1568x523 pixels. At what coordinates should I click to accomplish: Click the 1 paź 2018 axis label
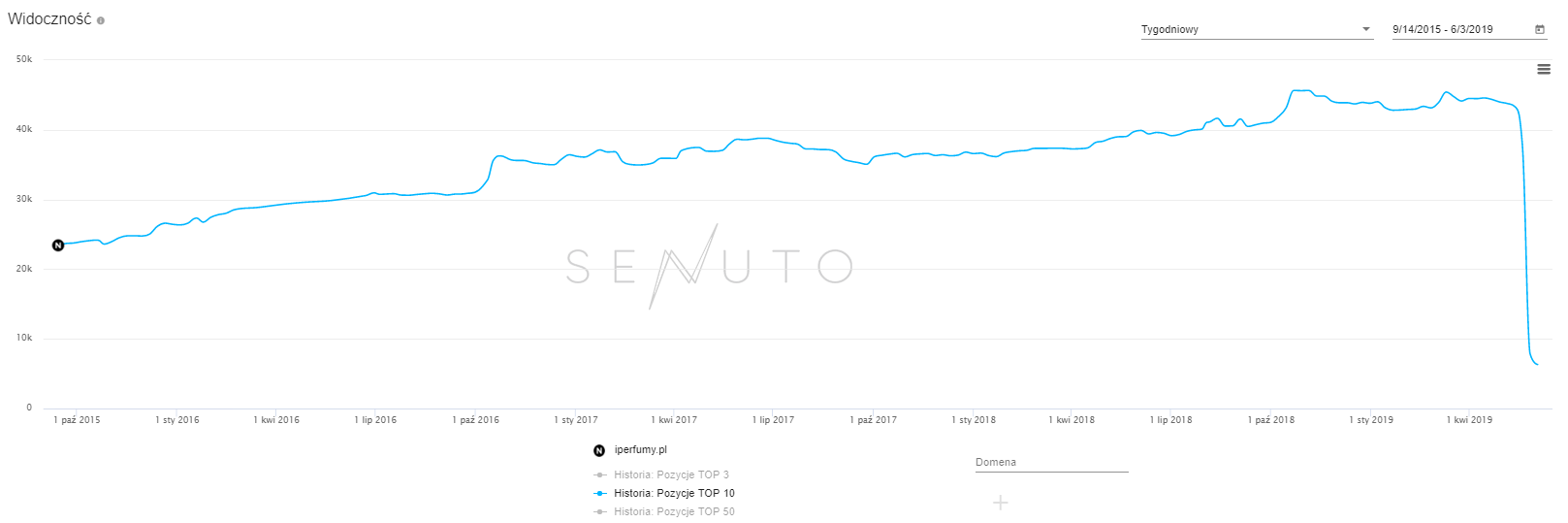(1271, 420)
